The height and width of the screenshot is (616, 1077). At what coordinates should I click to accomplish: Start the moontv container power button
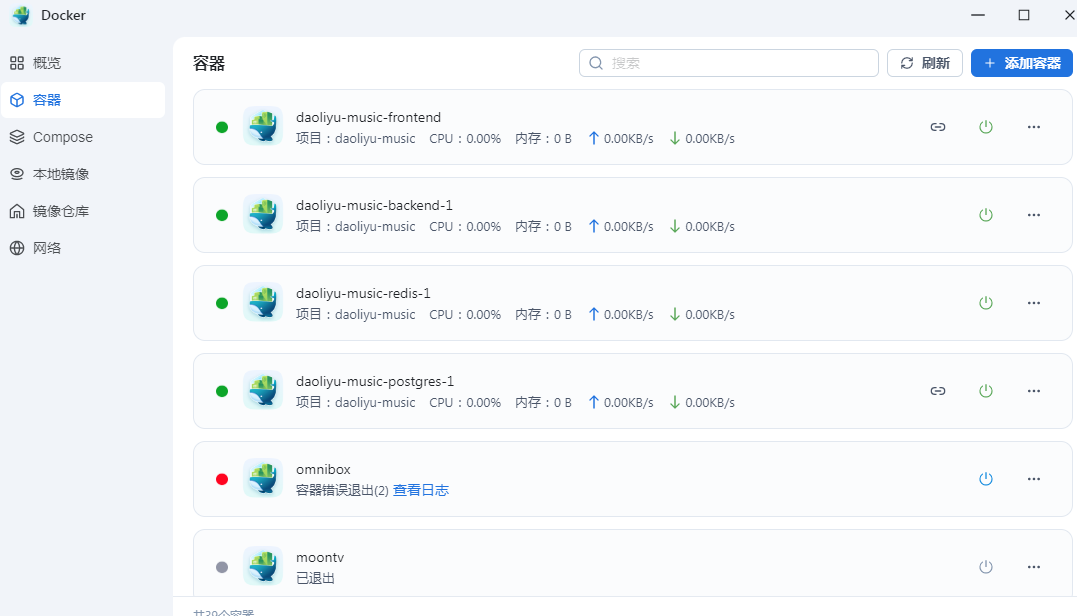pos(986,567)
